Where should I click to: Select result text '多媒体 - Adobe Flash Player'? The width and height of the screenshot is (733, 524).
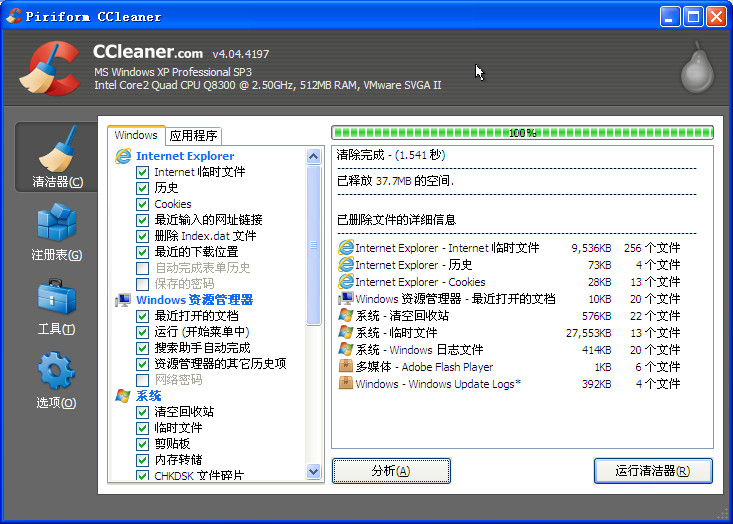tap(424, 367)
